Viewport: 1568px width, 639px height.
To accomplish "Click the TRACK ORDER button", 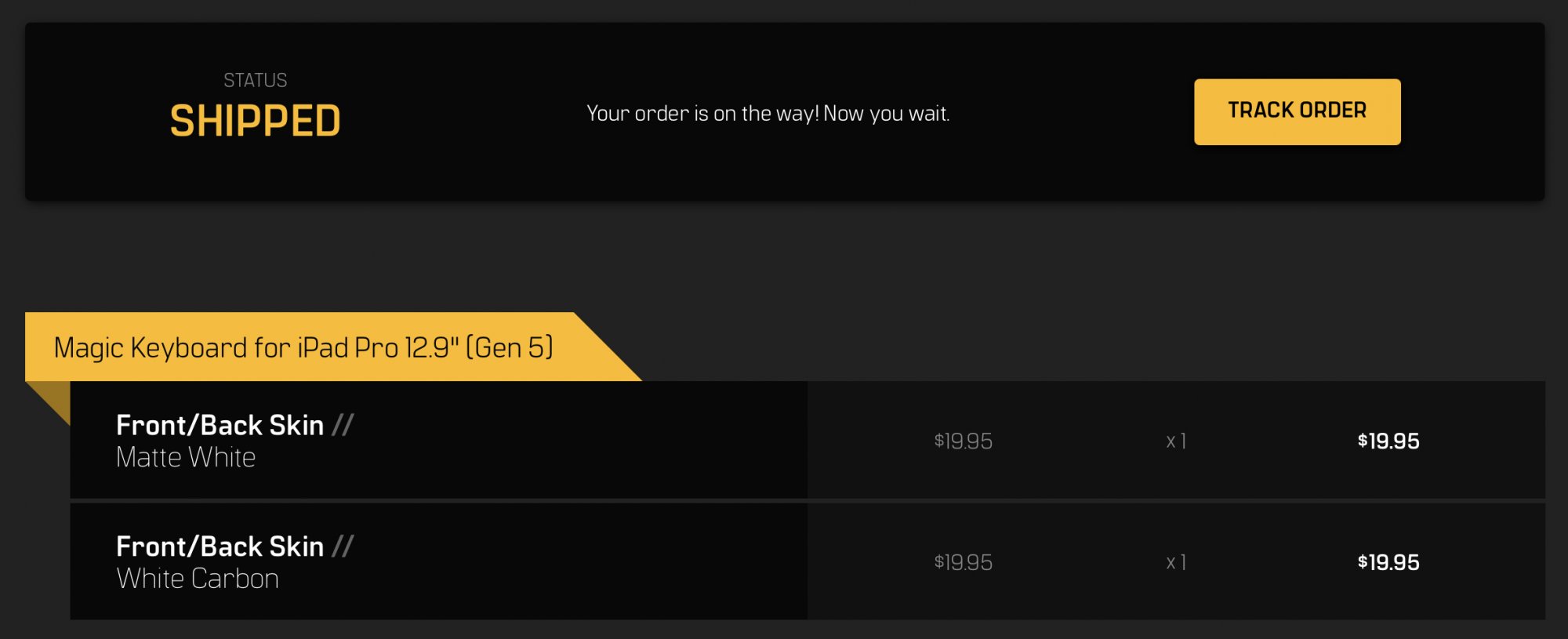I will [x=1297, y=111].
